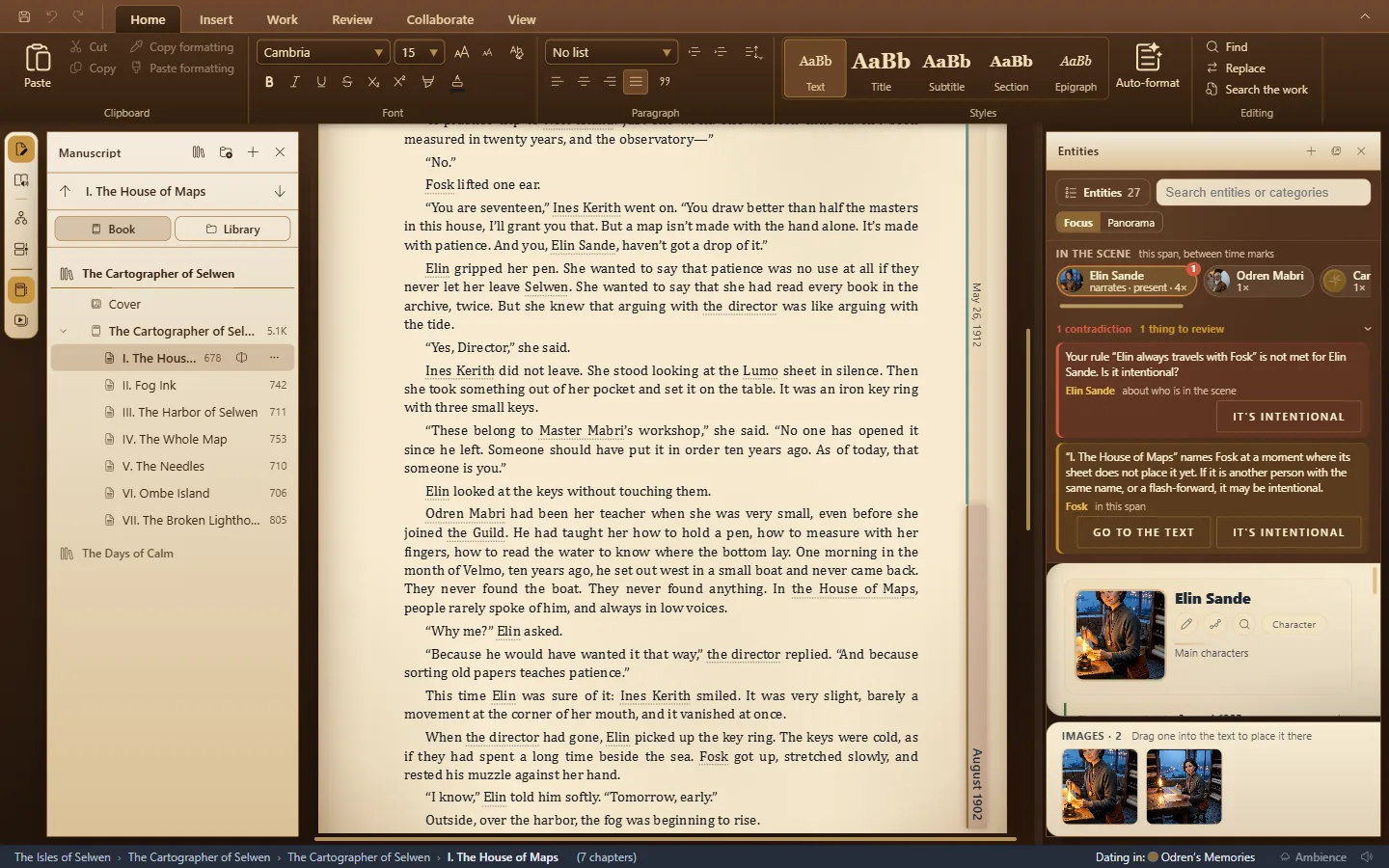Select justified paragraph alignment
The height and width of the screenshot is (868, 1389).
(x=636, y=82)
